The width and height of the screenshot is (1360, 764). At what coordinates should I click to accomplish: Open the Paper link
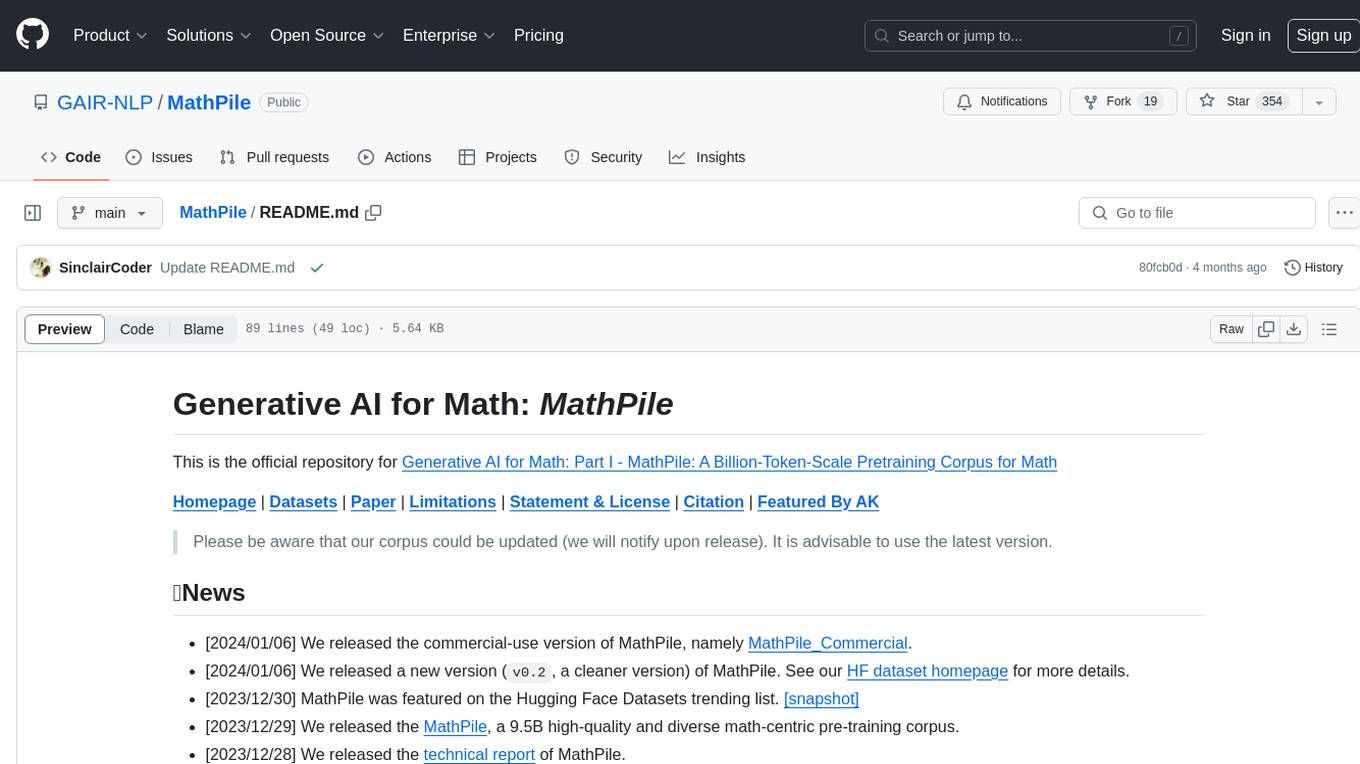373,502
